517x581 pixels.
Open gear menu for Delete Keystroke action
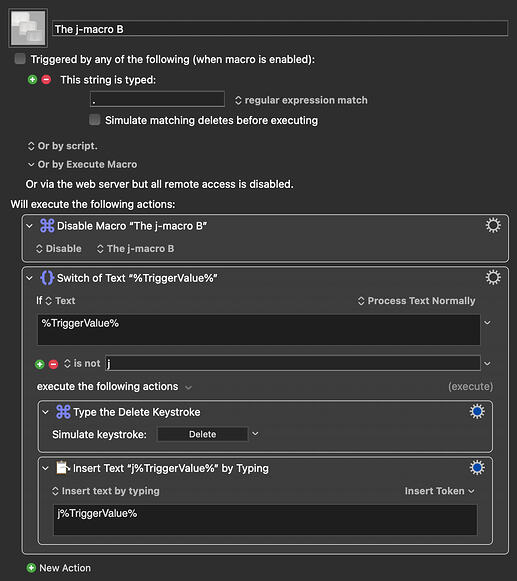pyautogui.click(x=477, y=412)
